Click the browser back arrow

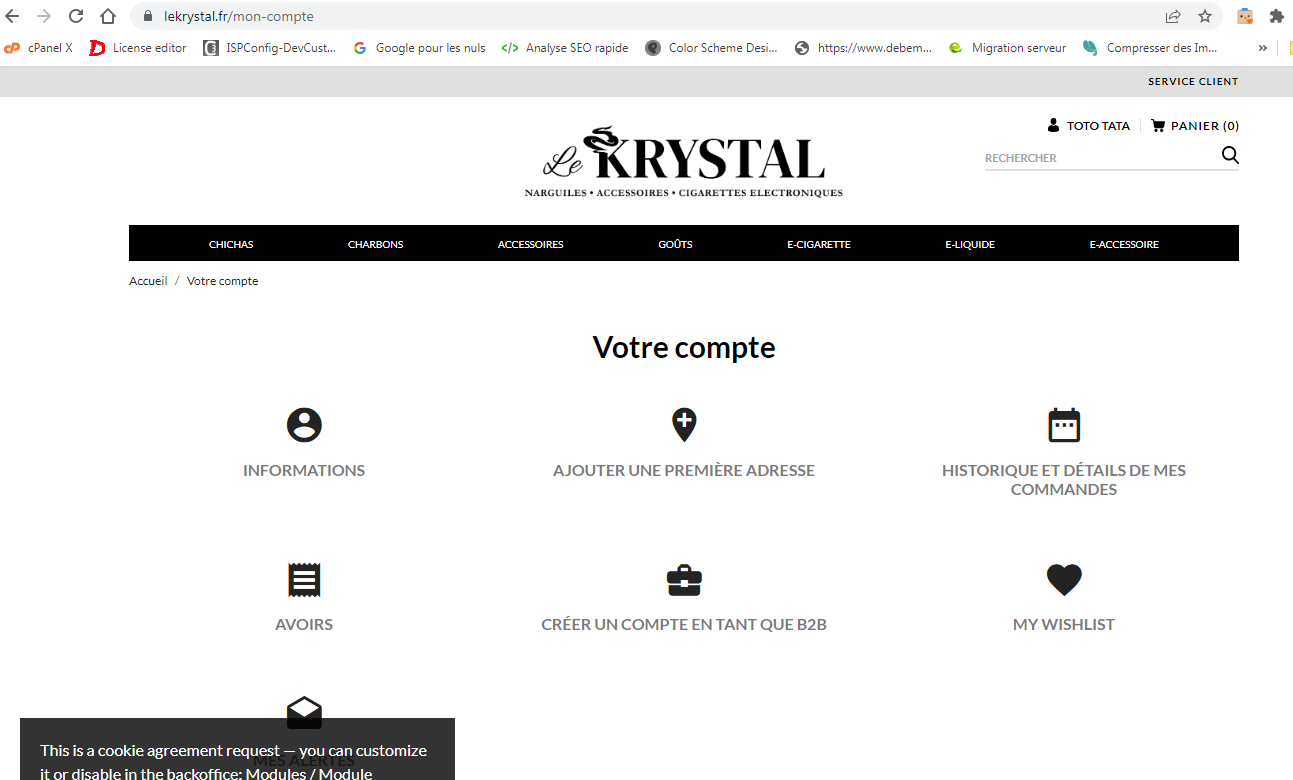click(13, 16)
